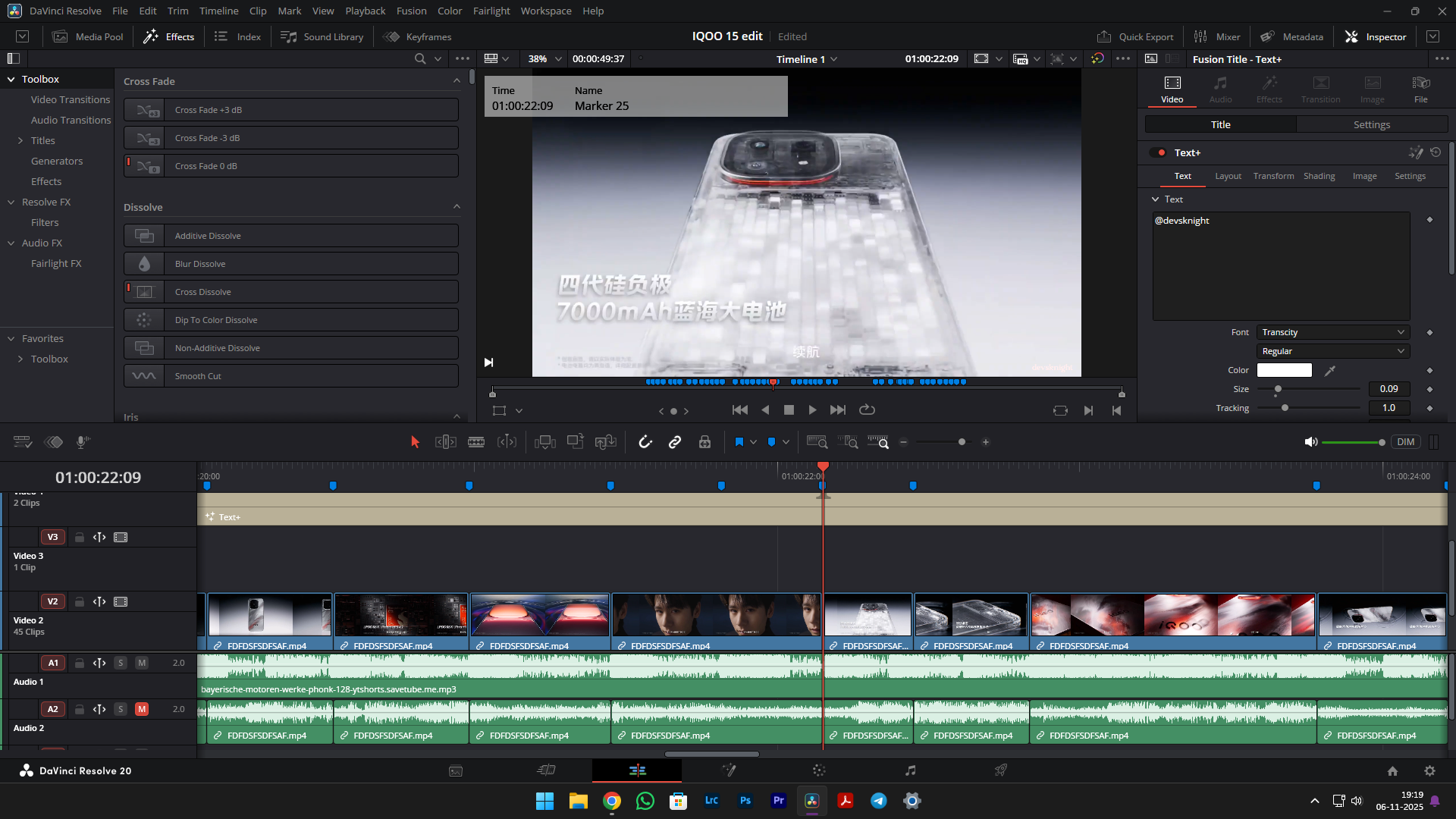
Task: Toggle the Snapping magnet icon
Action: [x=645, y=442]
